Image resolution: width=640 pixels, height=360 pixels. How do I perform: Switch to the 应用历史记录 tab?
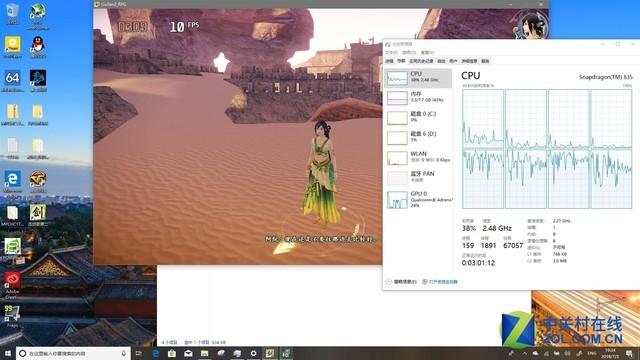click(x=421, y=61)
